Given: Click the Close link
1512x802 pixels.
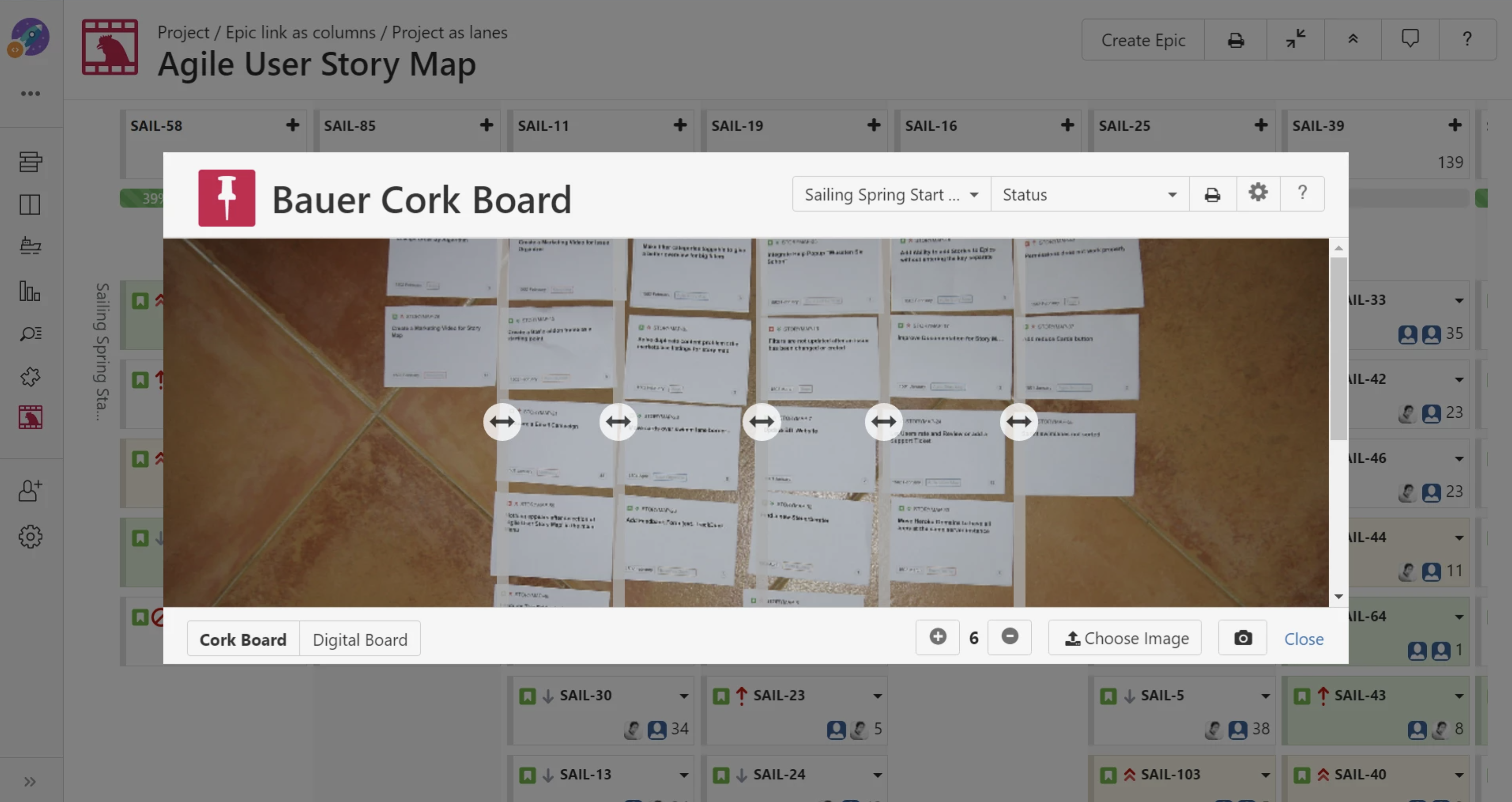Looking at the screenshot, I should click(1303, 639).
